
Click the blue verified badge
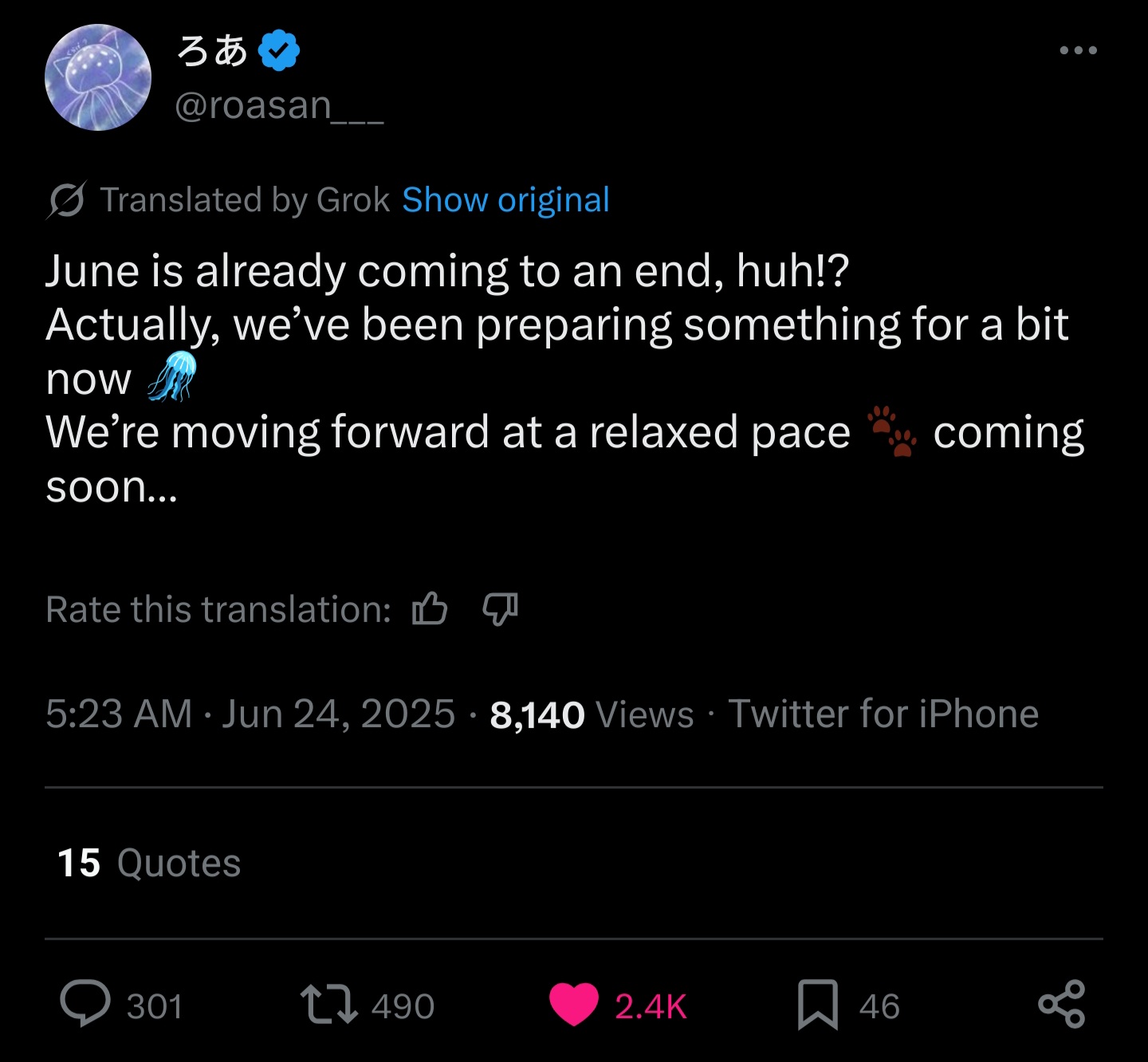click(x=279, y=50)
